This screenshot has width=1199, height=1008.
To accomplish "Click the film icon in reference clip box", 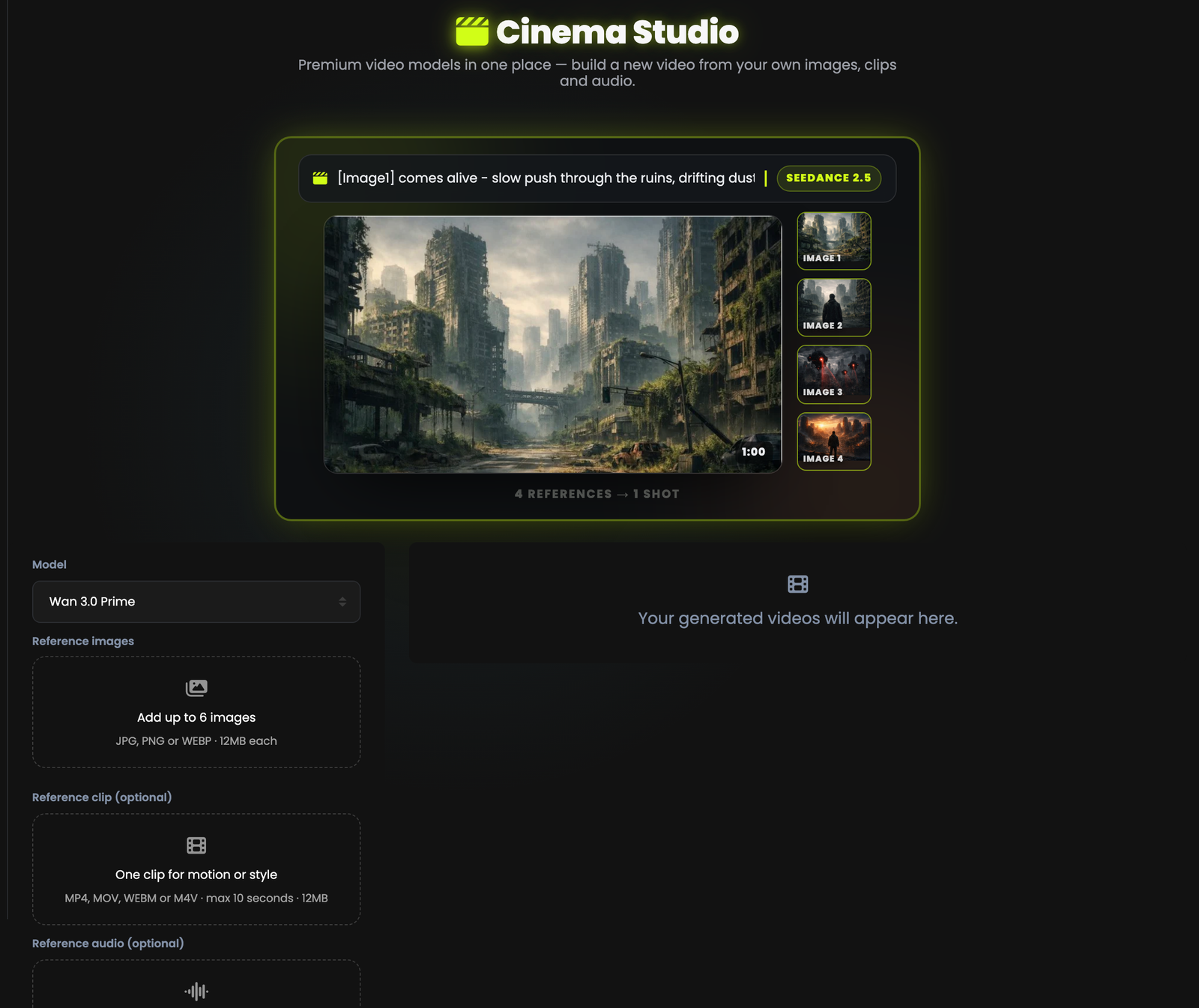I will [196, 845].
